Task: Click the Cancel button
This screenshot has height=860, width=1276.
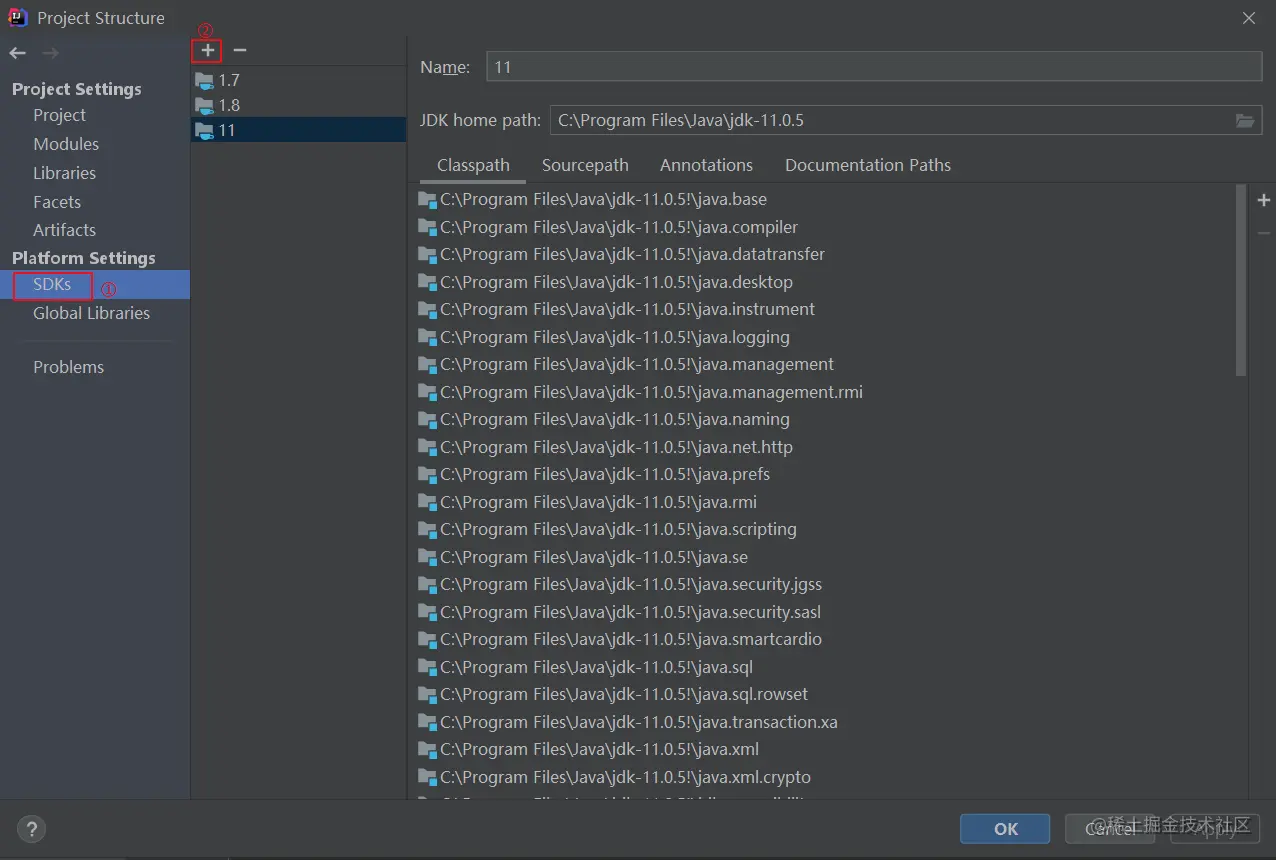Action: tap(1110, 829)
